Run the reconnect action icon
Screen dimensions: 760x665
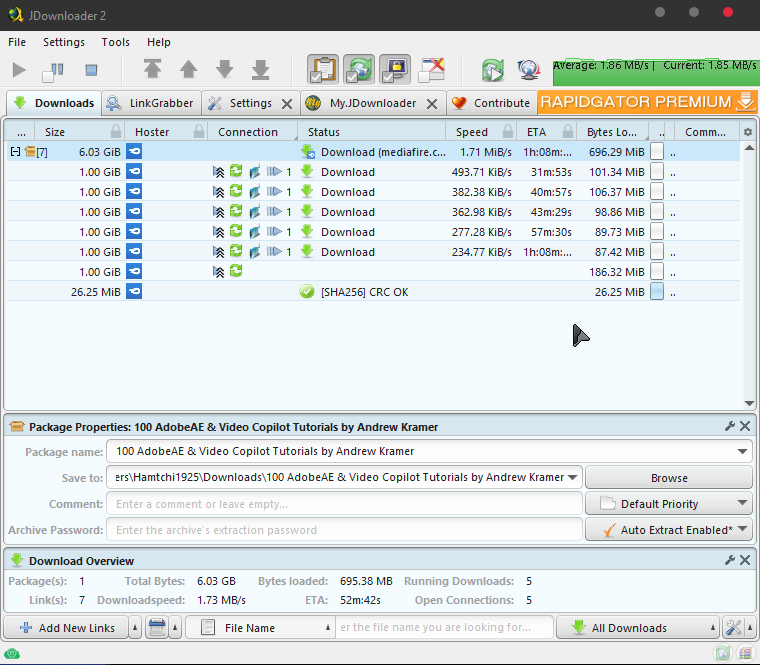tap(493, 70)
